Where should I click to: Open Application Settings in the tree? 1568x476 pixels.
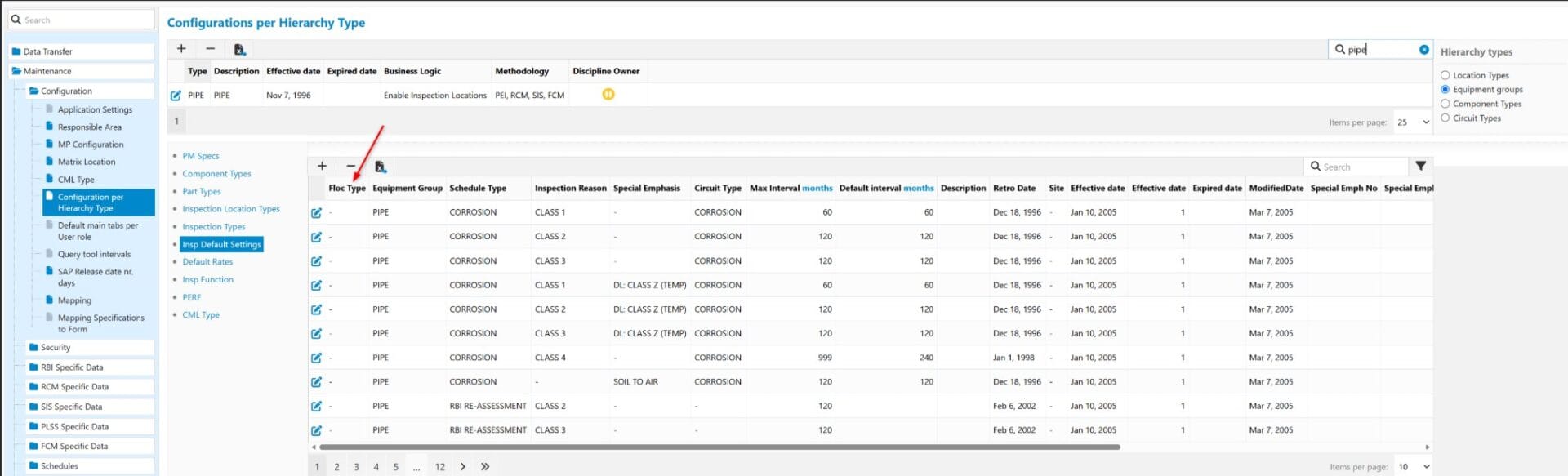point(95,109)
